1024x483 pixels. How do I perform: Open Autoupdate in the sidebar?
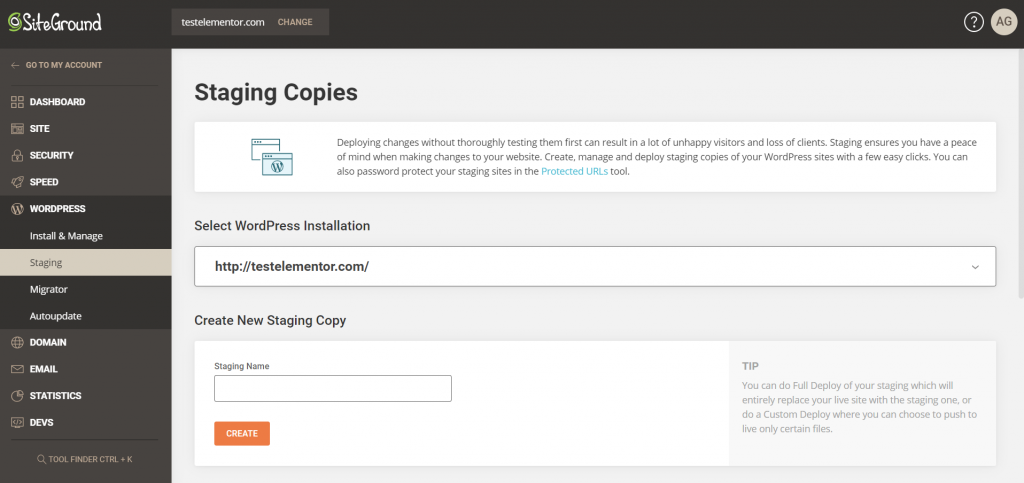(55, 316)
